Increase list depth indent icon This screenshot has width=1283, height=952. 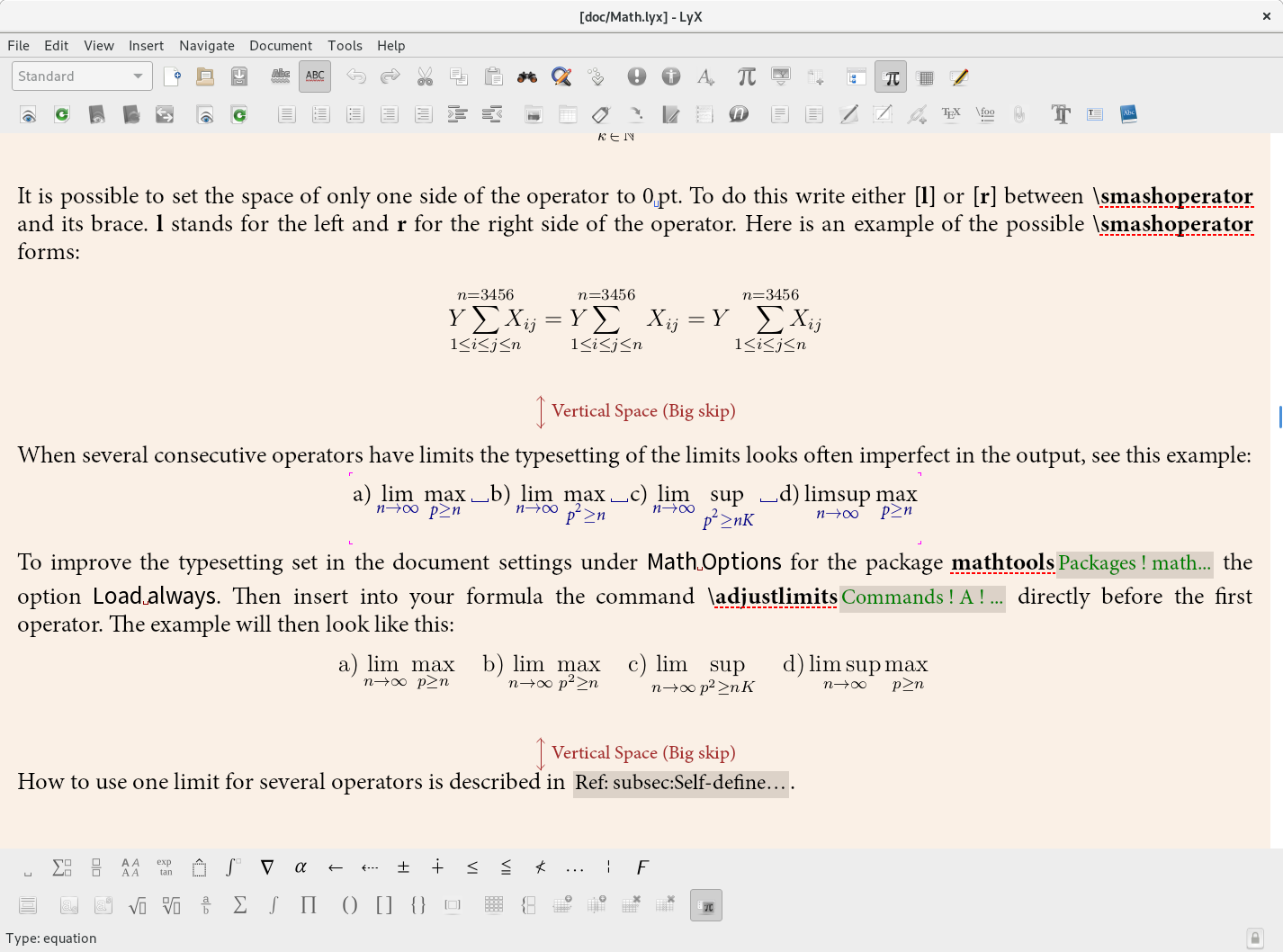click(457, 114)
